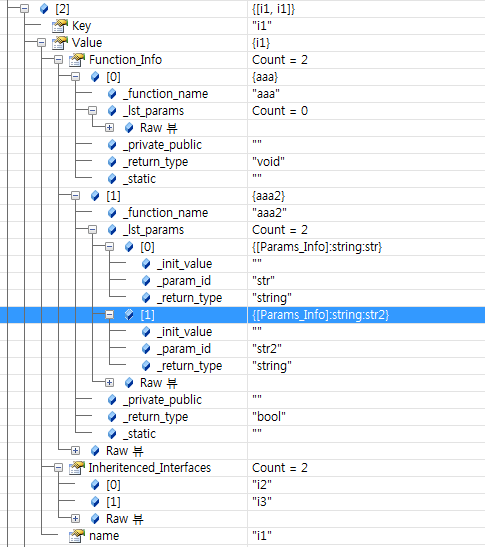Collapse the [2] root node

click(24, 8)
